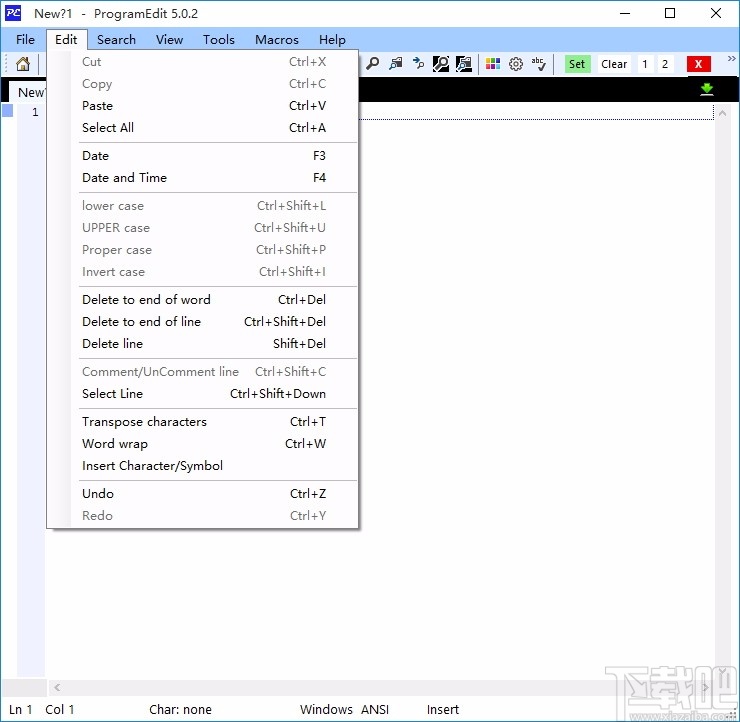Click in the editor text area
The width and height of the screenshot is (740, 722).
click(533, 378)
